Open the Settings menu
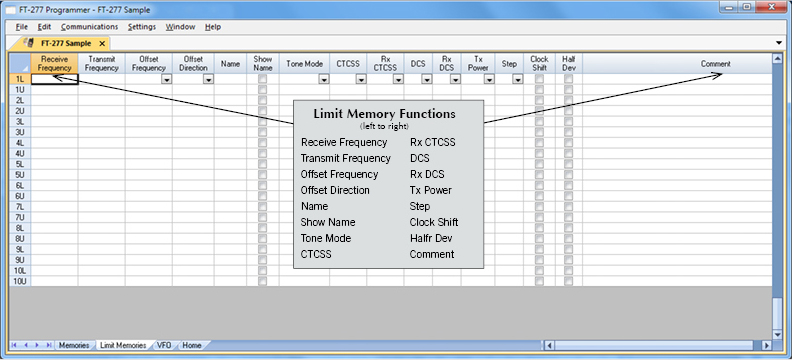 pyautogui.click(x=142, y=27)
